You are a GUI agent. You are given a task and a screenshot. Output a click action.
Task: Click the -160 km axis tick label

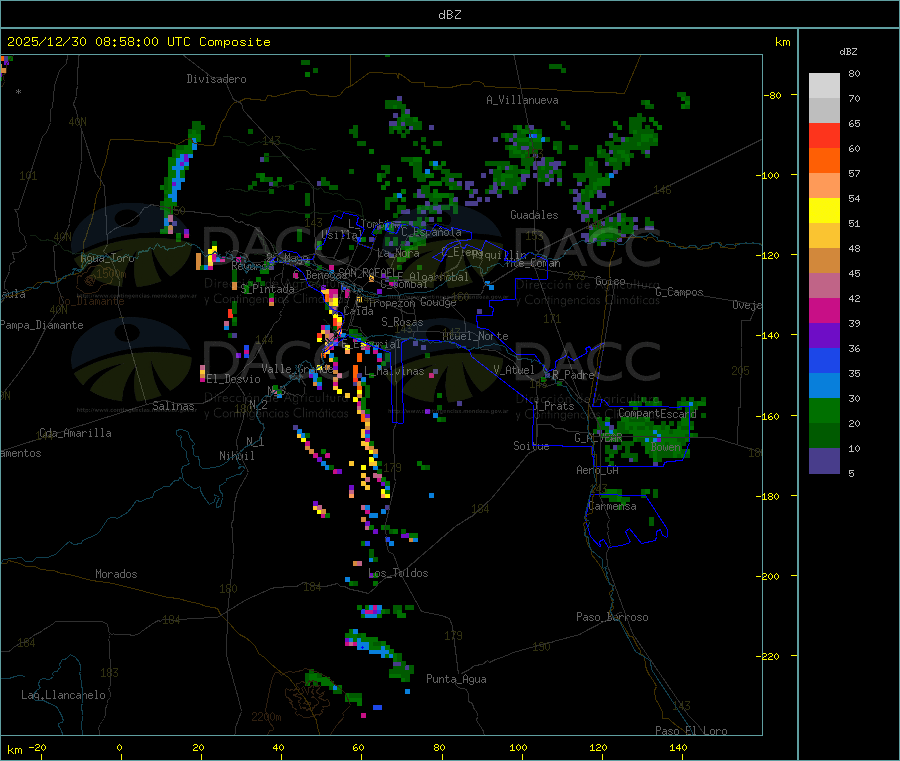coord(767,416)
